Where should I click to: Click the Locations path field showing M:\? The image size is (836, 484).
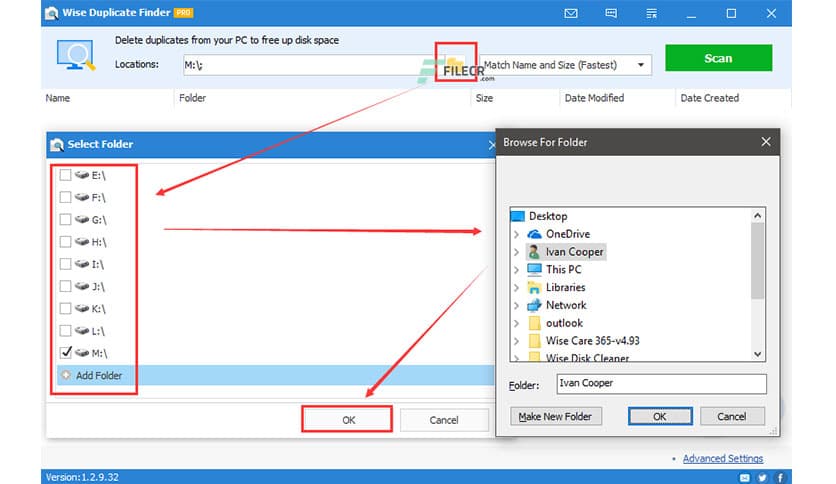315,65
